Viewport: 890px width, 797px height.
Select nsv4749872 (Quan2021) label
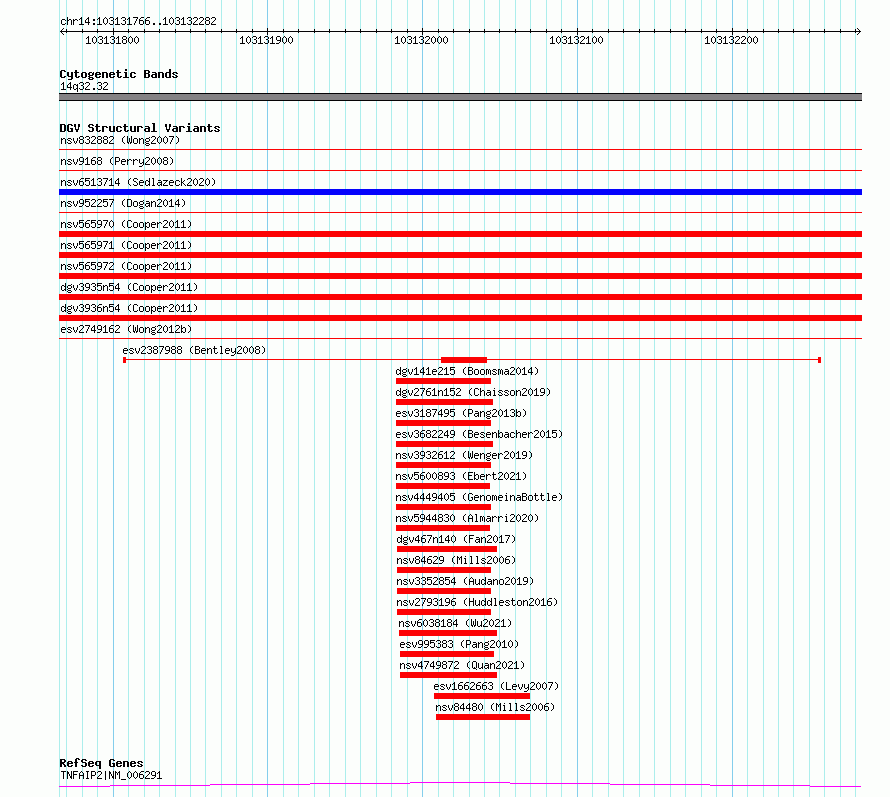tap(462, 665)
